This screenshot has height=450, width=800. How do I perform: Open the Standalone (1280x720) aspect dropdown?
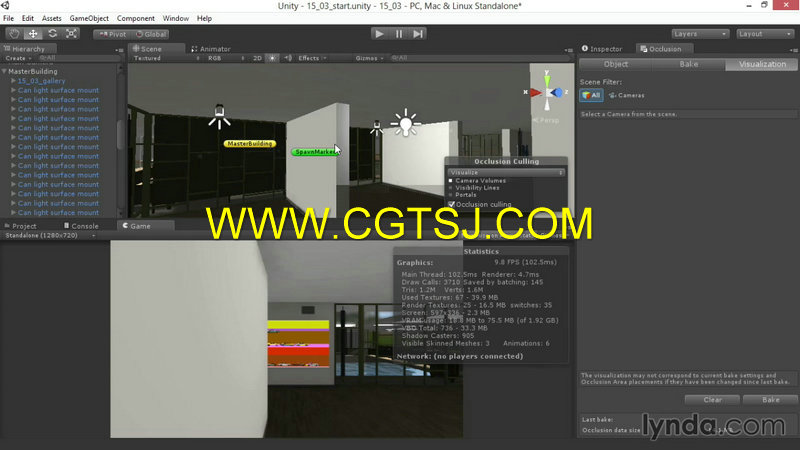pyautogui.click(x=50, y=236)
